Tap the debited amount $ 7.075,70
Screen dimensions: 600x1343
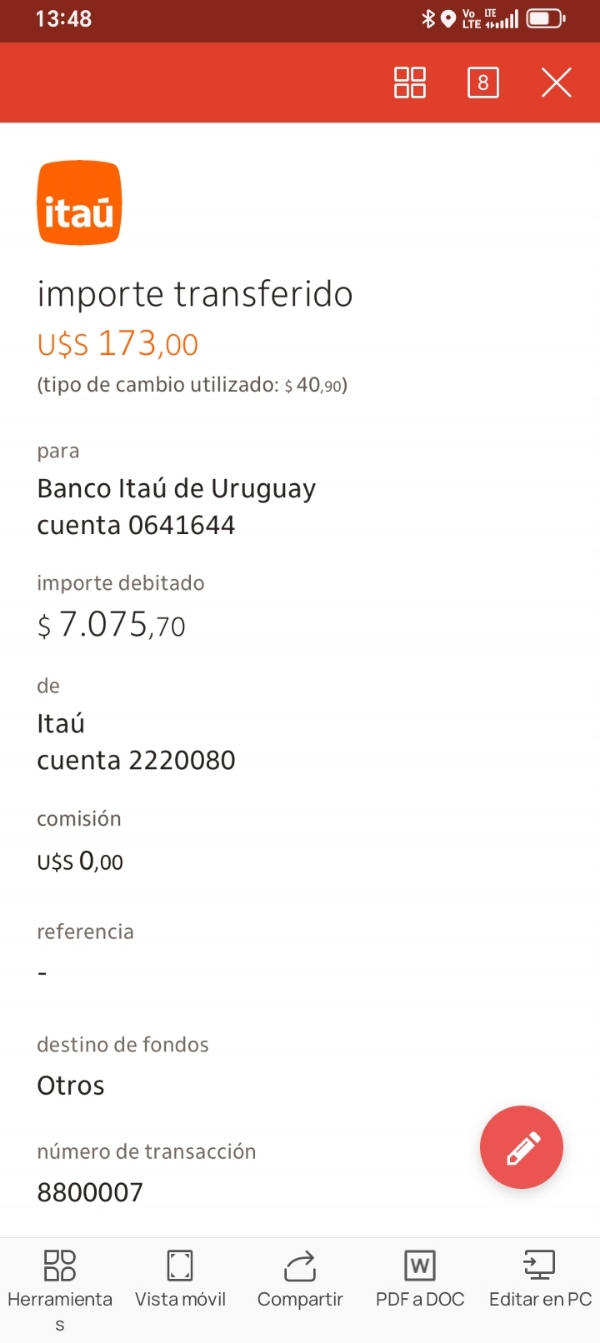(111, 625)
